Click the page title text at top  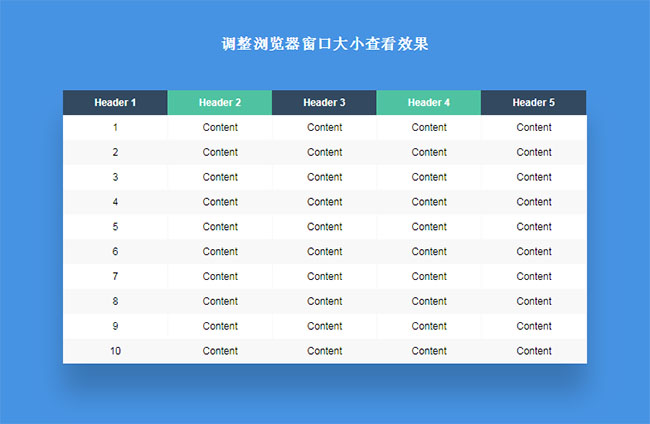[325, 45]
